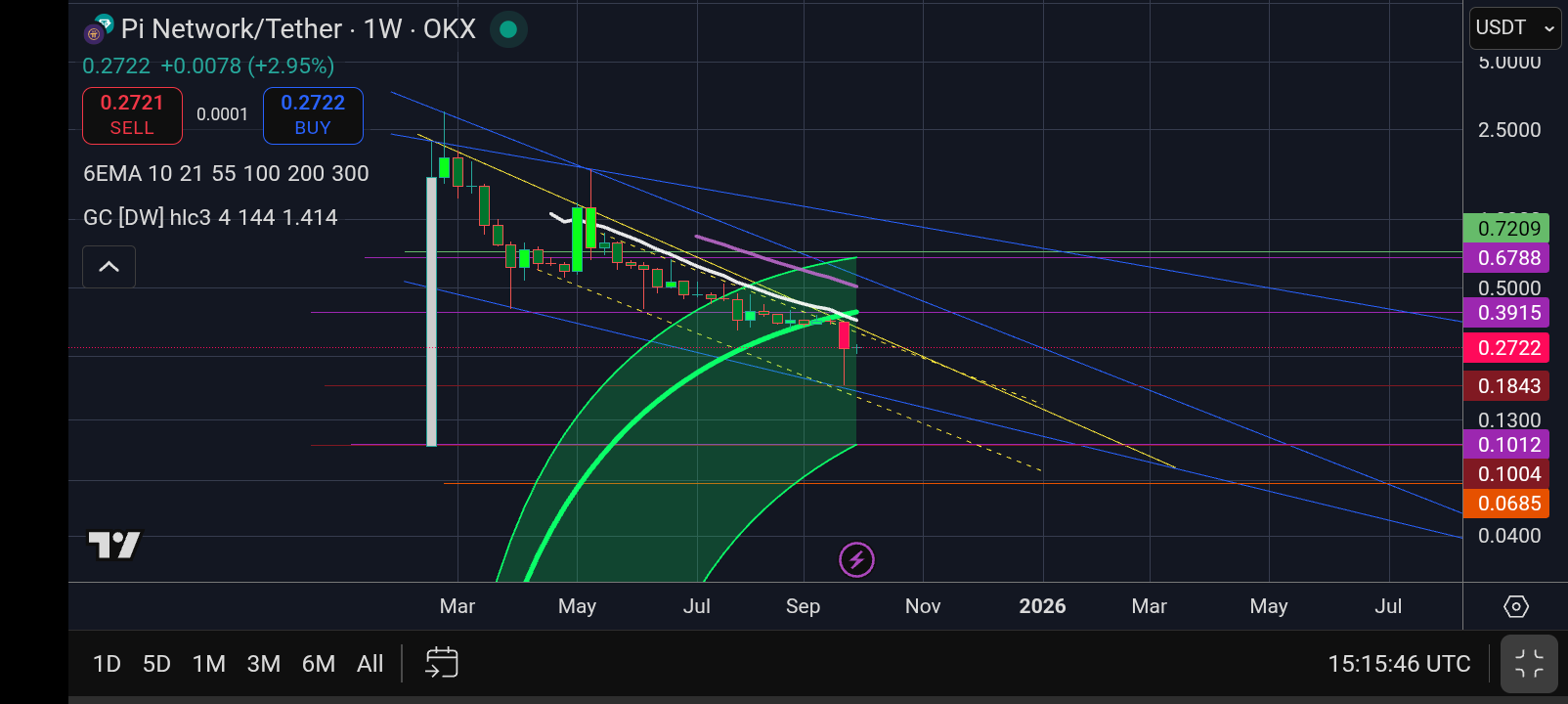
Task: Tap the red SELL button at 0.2721
Action: [132, 114]
